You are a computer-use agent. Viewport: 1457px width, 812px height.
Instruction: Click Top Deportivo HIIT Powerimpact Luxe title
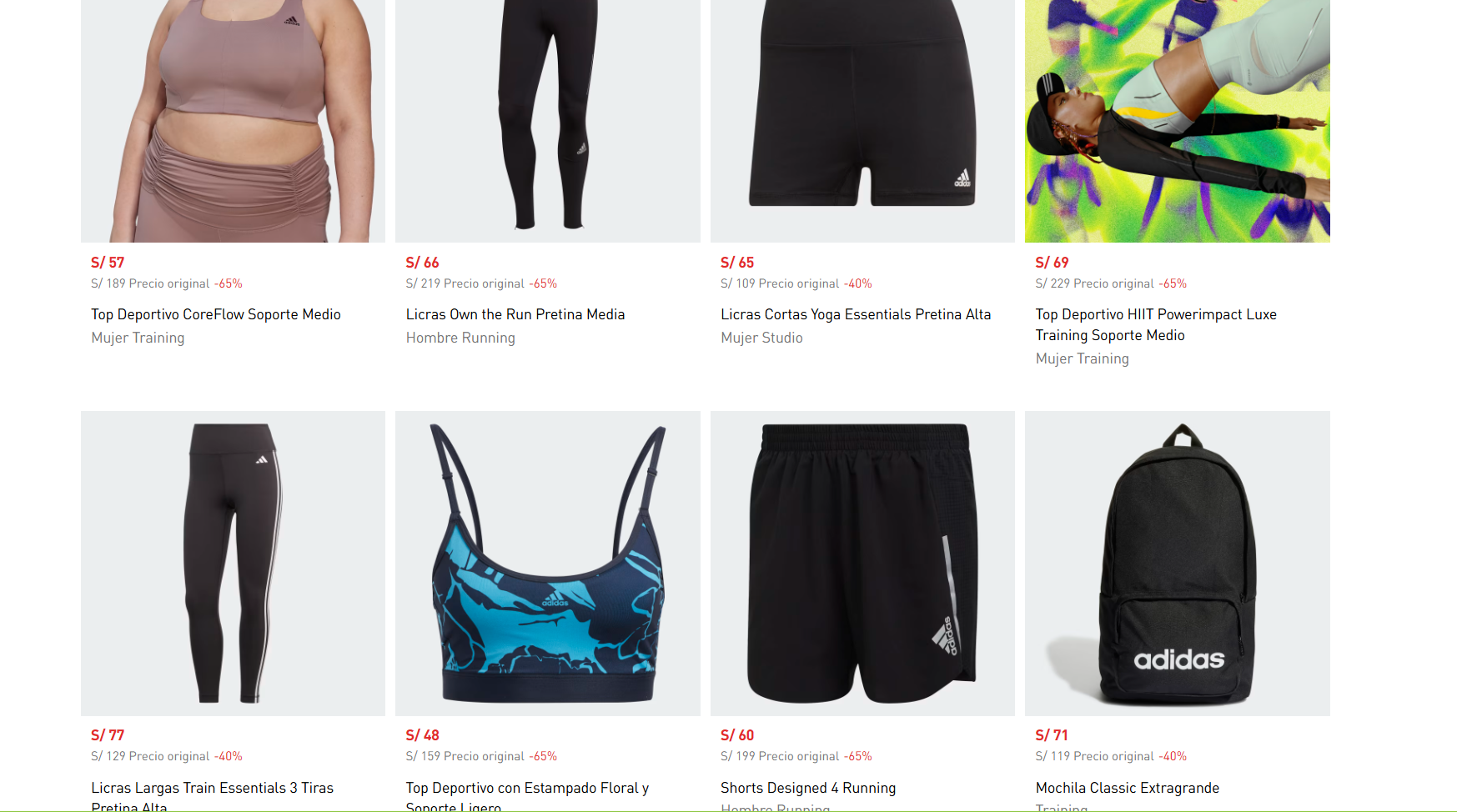(1156, 324)
